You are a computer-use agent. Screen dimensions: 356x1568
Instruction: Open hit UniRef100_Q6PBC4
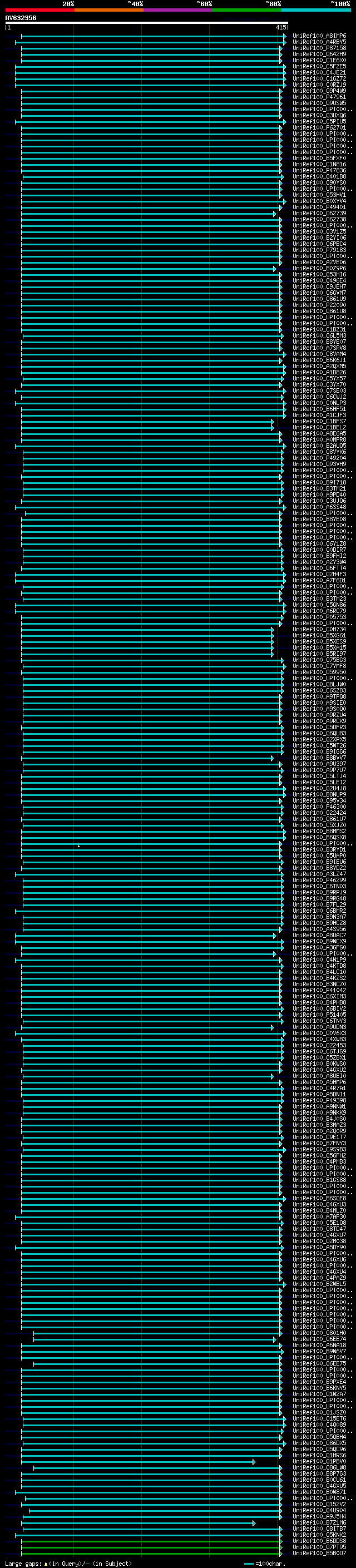[x=319, y=244]
